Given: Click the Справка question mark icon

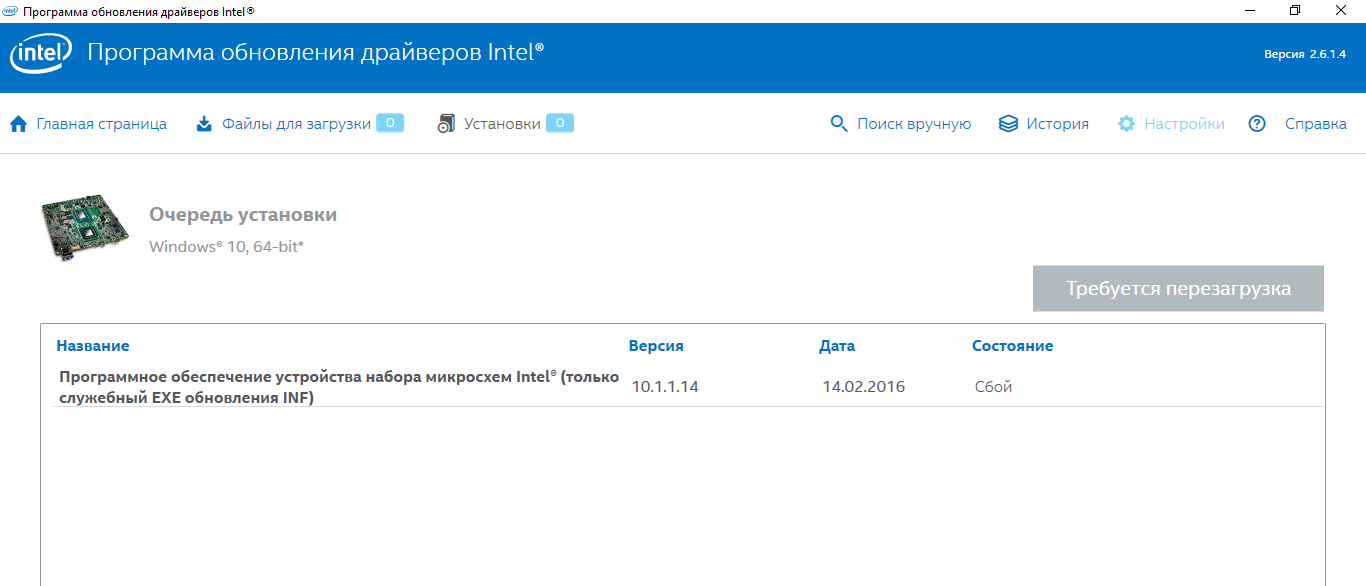Looking at the screenshot, I should coord(1257,124).
